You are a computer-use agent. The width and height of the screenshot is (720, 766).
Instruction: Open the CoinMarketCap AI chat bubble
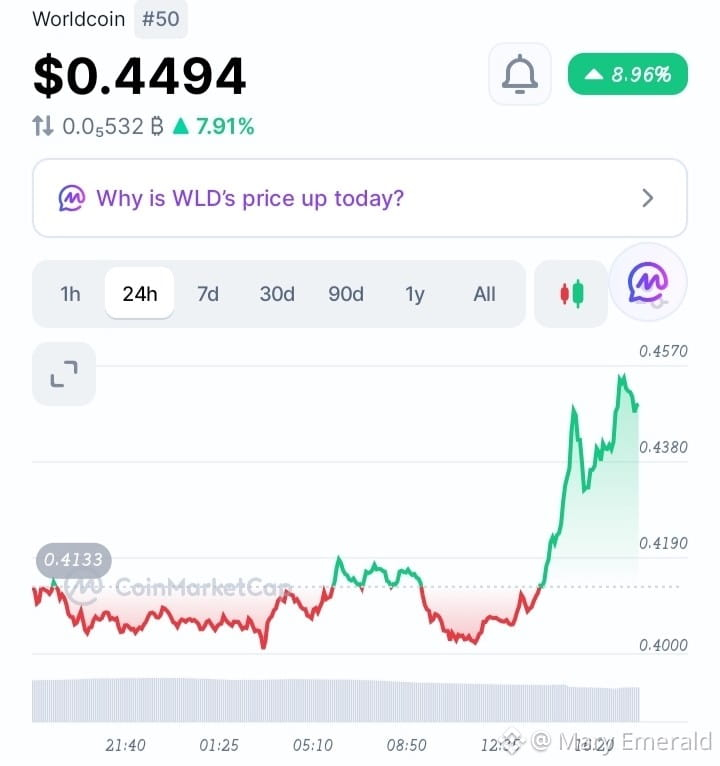coord(648,282)
